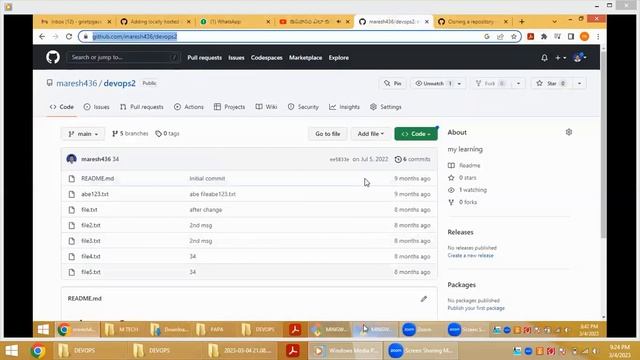The image size is (640, 360).
Task: Open the abe123.txt file
Action: coord(95,194)
